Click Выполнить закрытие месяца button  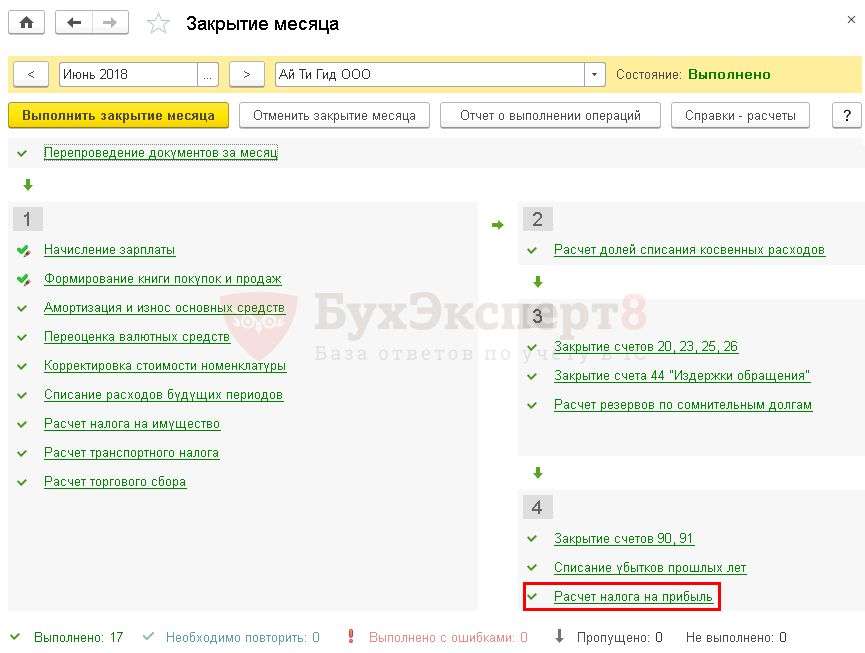118,116
